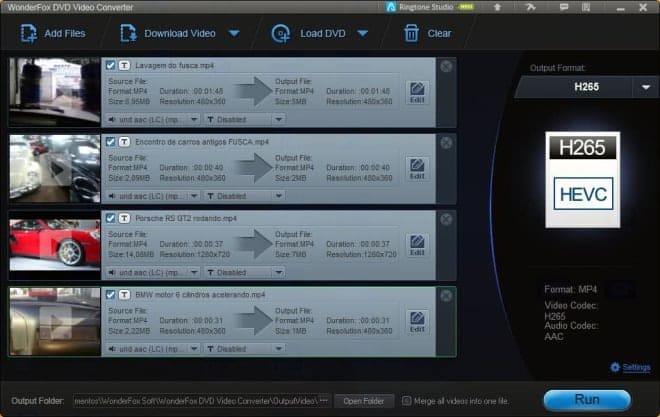Open the feedback chat icon in title bar
The image size is (660, 417).
pos(564,7)
